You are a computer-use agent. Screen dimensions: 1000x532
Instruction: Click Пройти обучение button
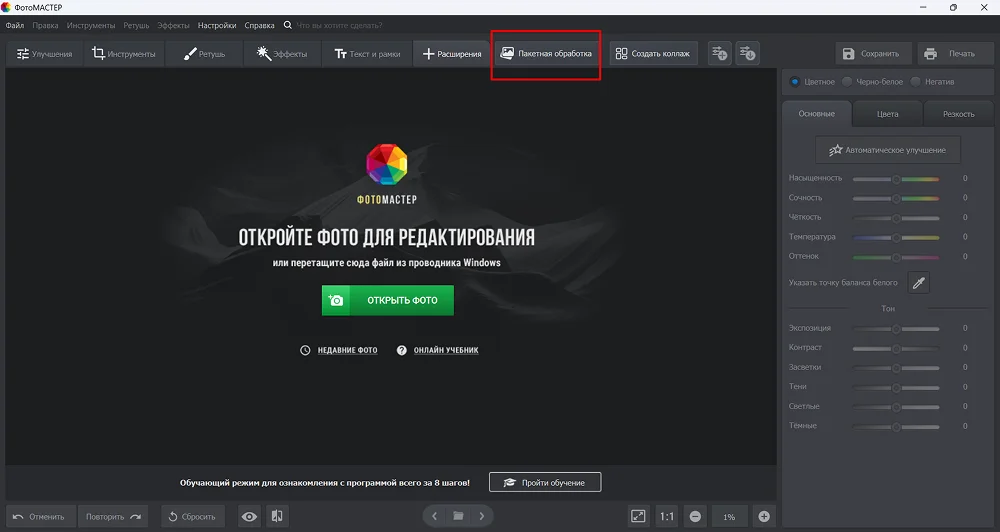point(545,482)
